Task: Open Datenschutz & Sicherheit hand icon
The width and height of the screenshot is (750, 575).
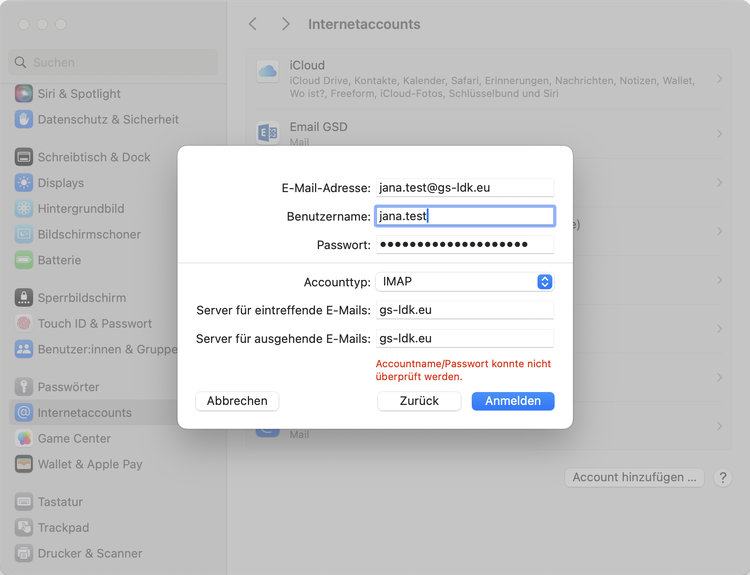Action: (x=24, y=120)
